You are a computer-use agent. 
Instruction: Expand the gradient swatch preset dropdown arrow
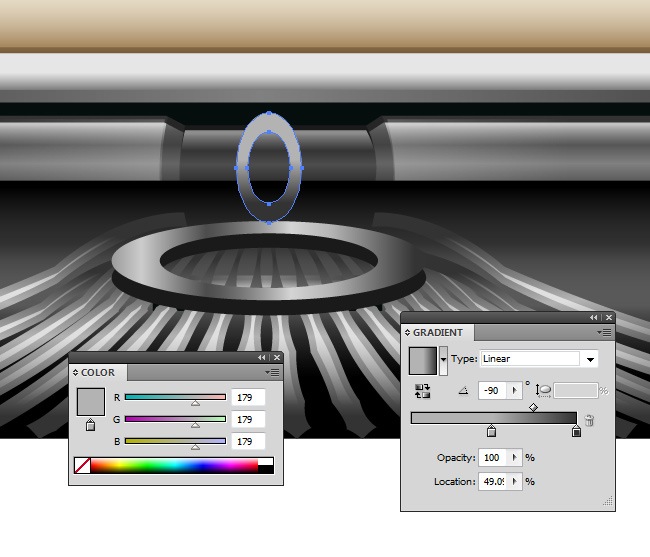pos(443,359)
